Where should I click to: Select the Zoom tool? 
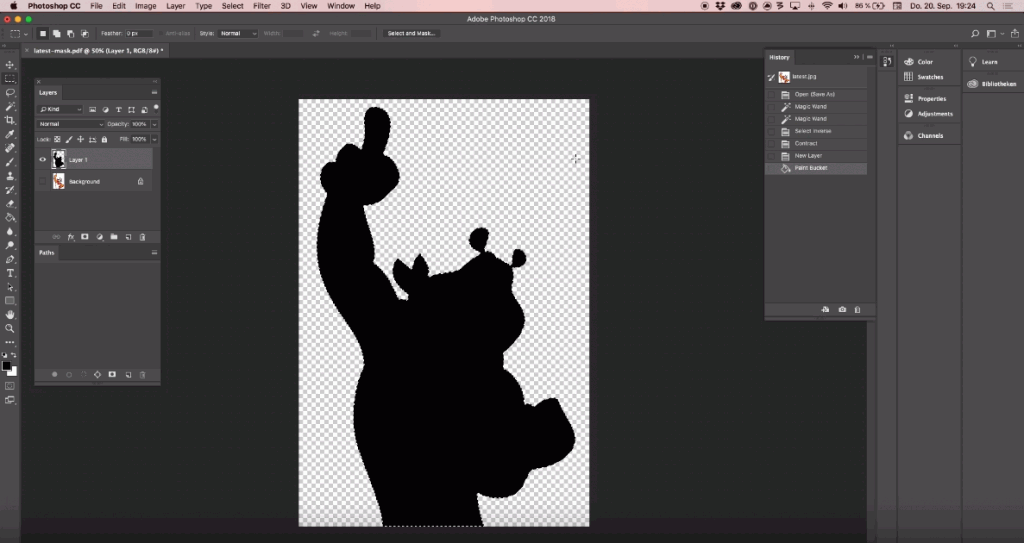point(10,329)
